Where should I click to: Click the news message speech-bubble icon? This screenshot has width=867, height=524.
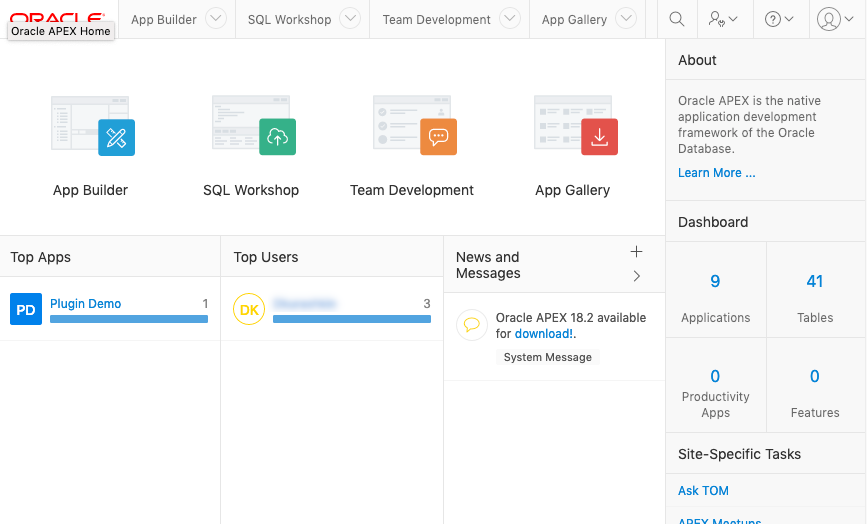click(x=472, y=325)
